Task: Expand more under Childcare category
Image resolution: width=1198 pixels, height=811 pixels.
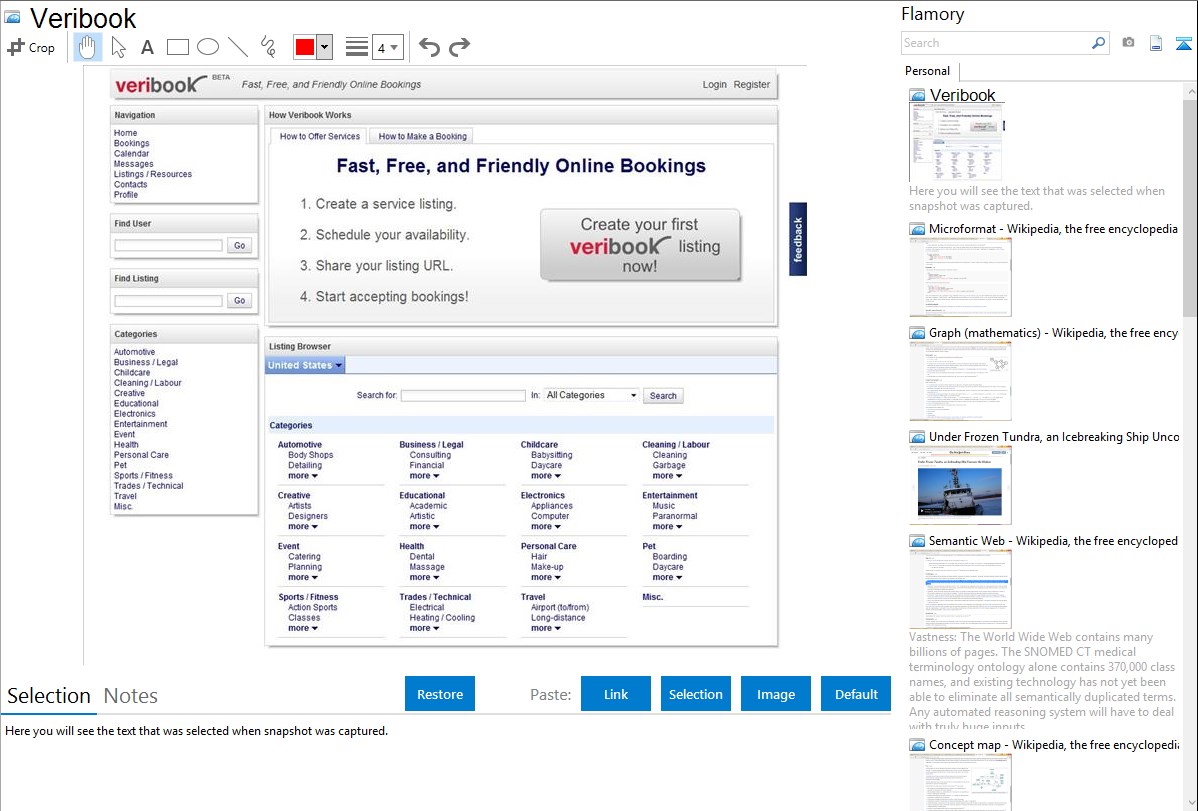Action: click(546, 475)
